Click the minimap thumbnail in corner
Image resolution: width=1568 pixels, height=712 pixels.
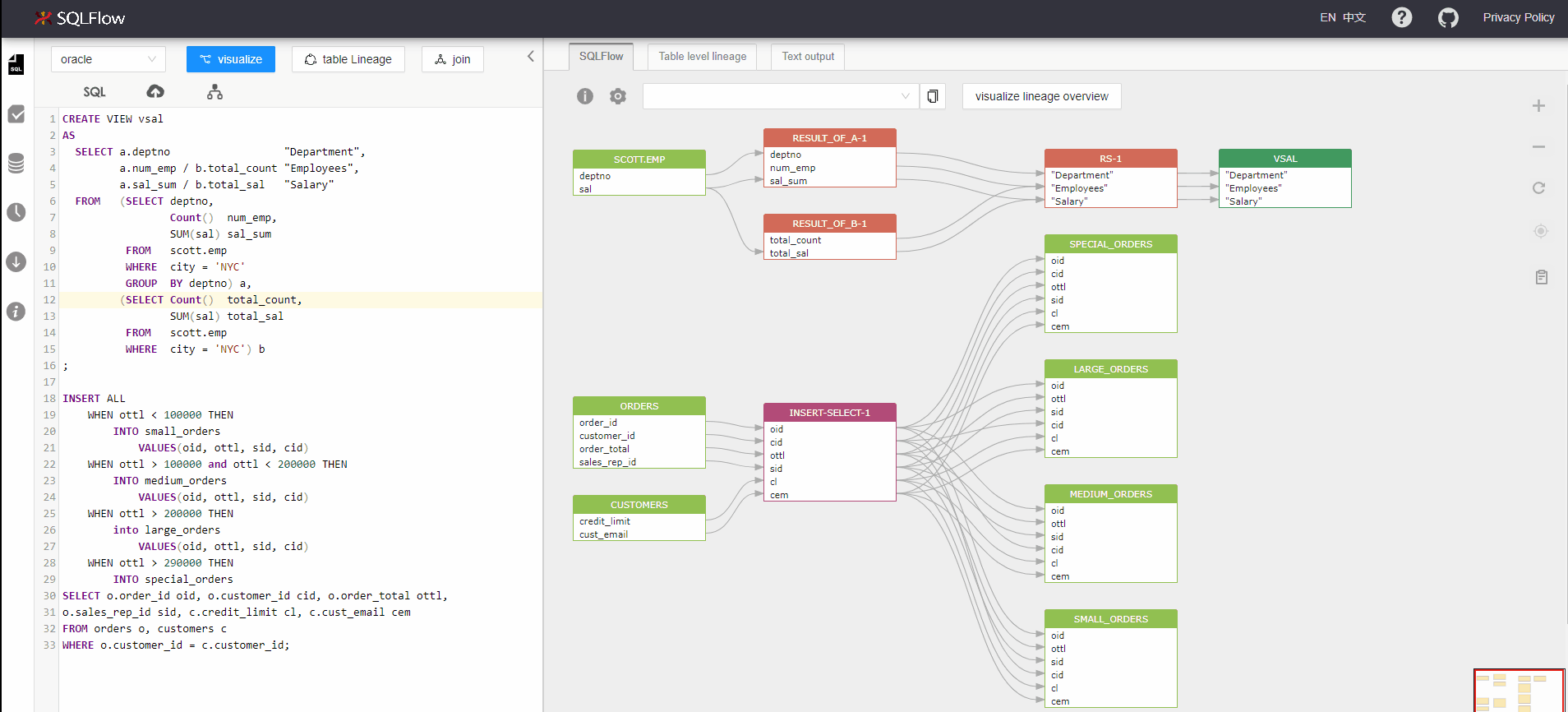coord(1518,691)
